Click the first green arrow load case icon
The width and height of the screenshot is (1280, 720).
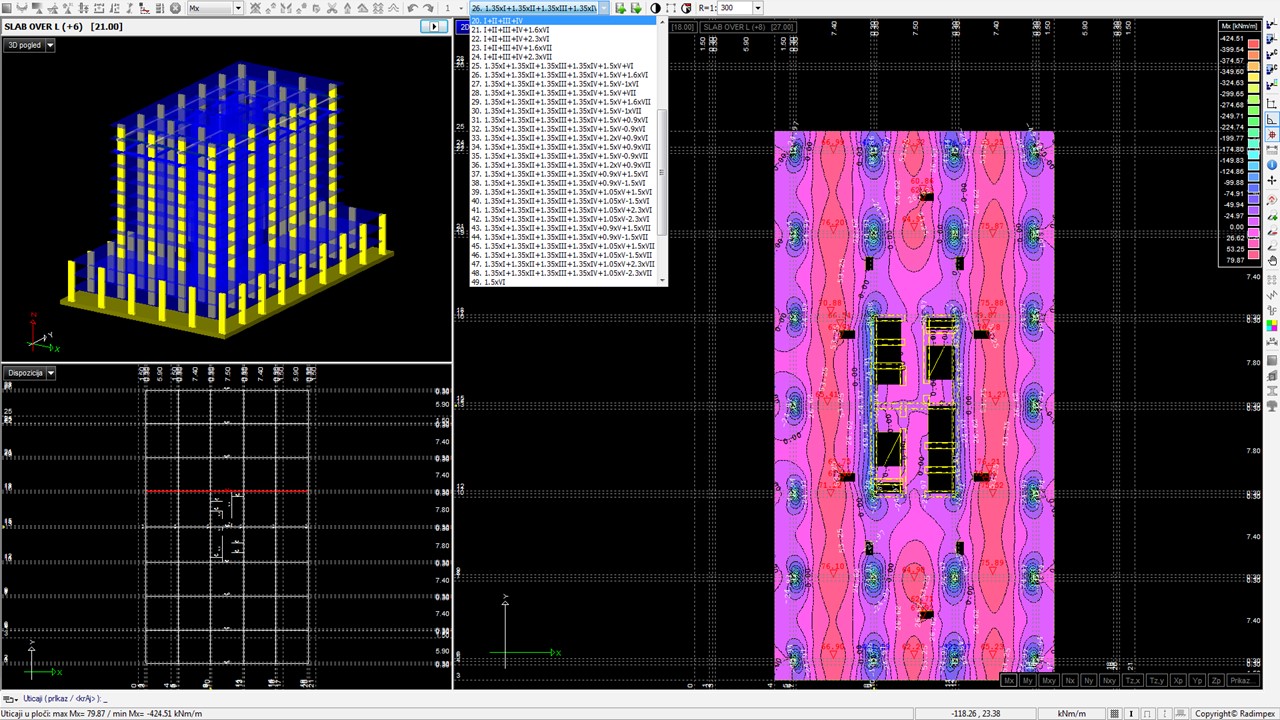620,8
